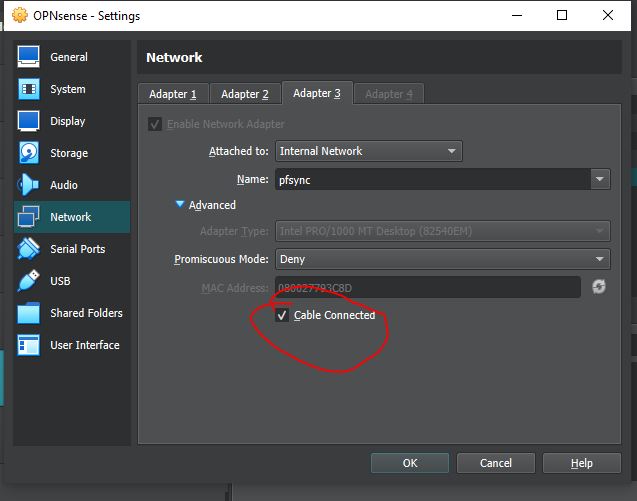Maximize the OPNsense Settings window

click(x=562, y=15)
